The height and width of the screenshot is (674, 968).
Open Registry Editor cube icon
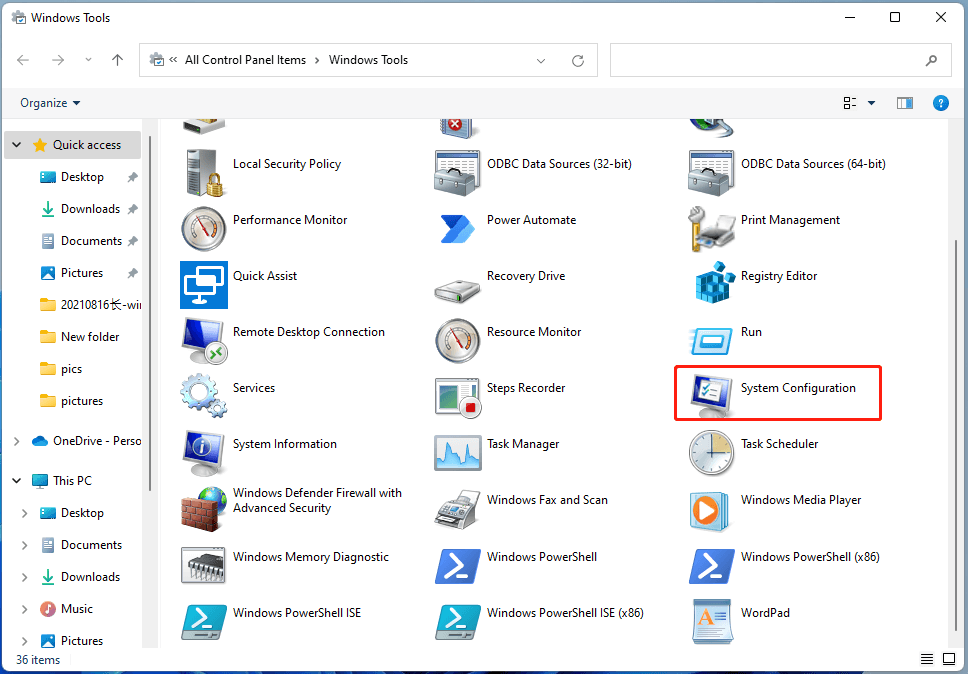pos(715,285)
